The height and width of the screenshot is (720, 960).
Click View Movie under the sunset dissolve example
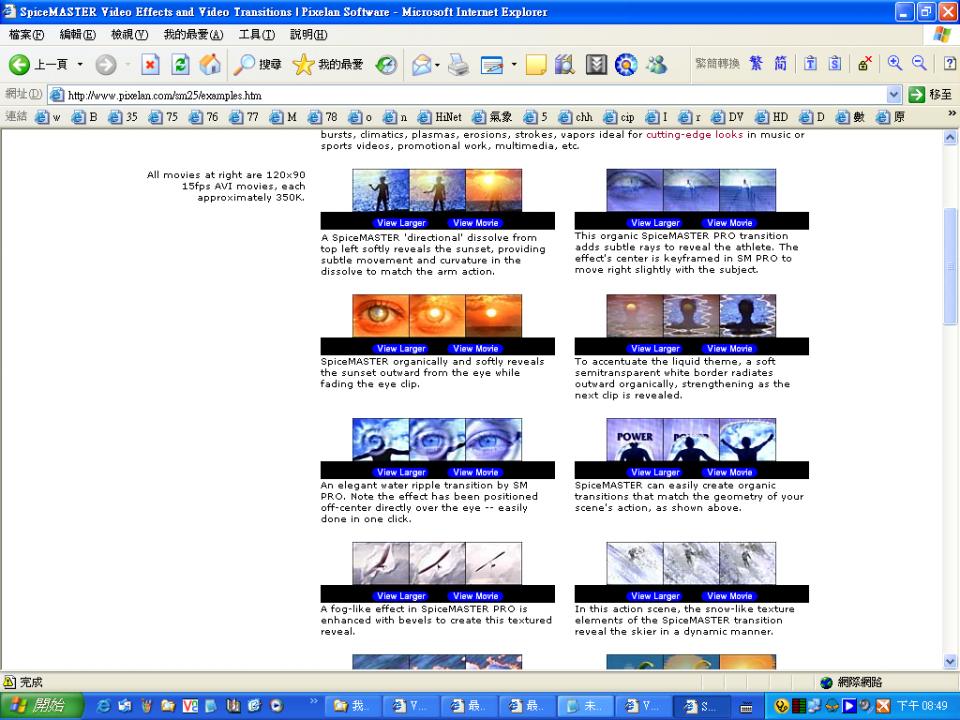coord(475,223)
